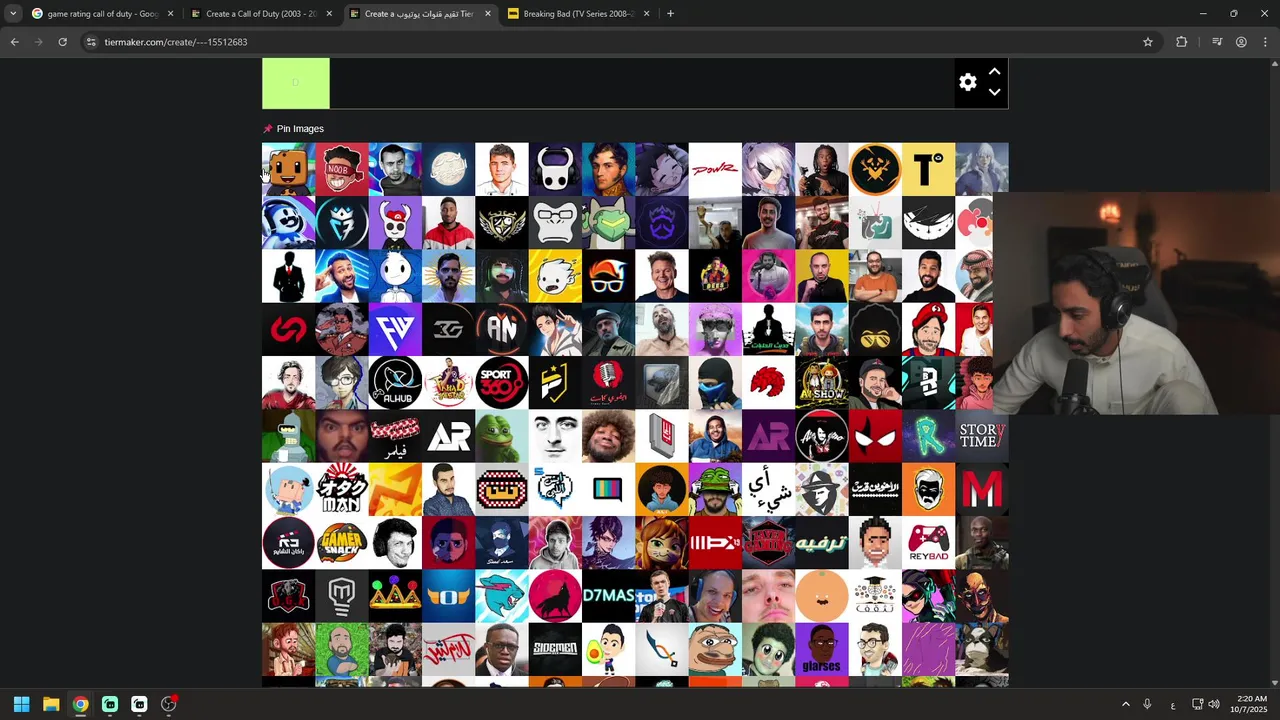
Task: Select the ALHUB logo thumbnail
Action: coord(395,383)
